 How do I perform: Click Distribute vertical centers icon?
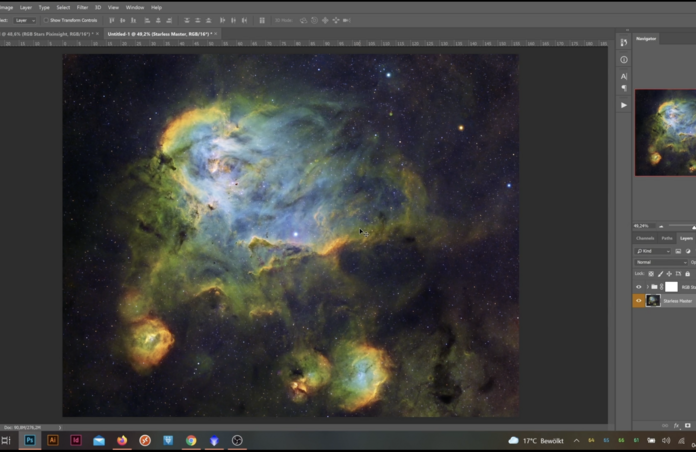(198, 20)
